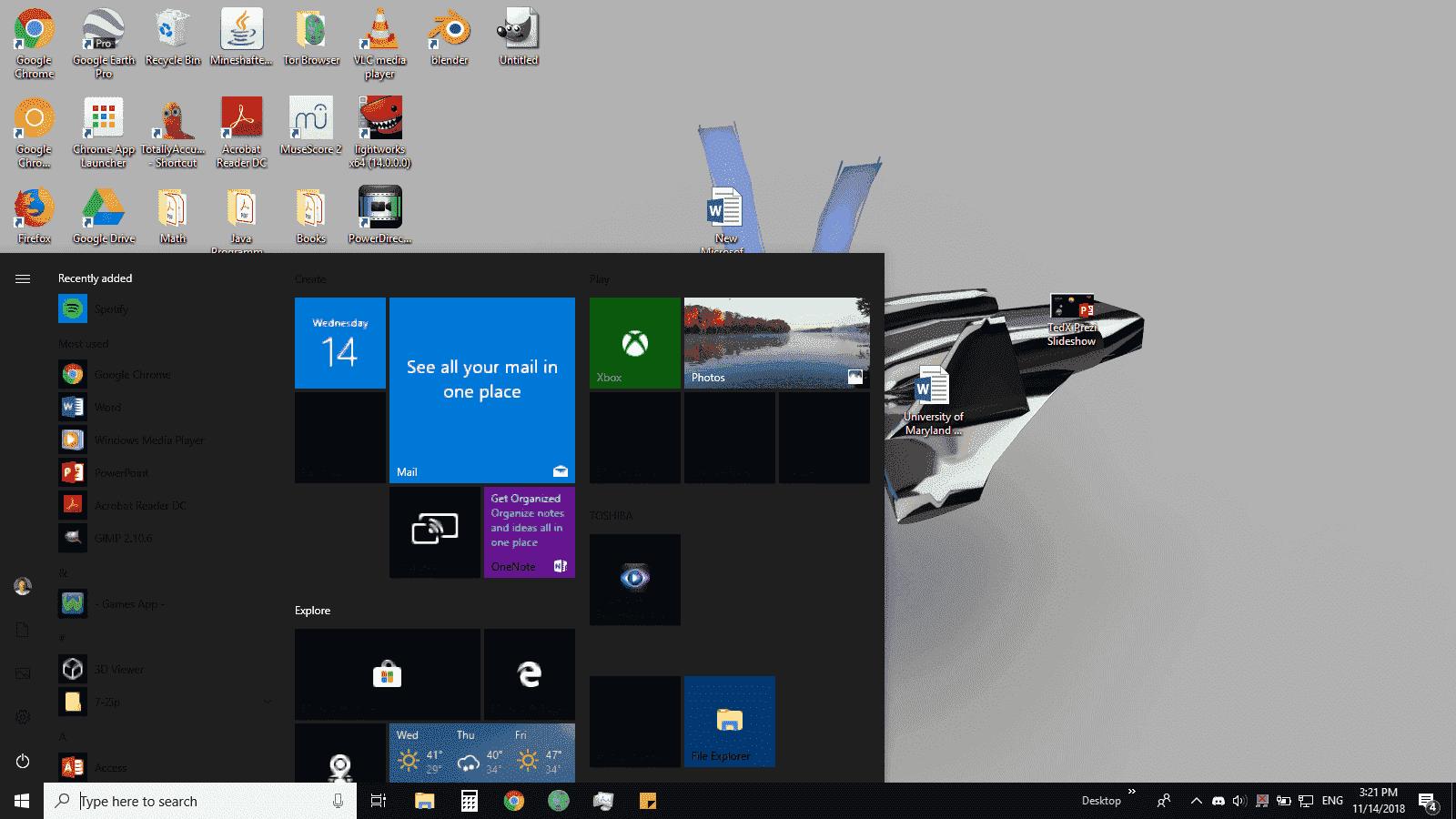The width and height of the screenshot is (1456, 819).
Task: Open the Connect cast screen tile
Action: (x=435, y=532)
